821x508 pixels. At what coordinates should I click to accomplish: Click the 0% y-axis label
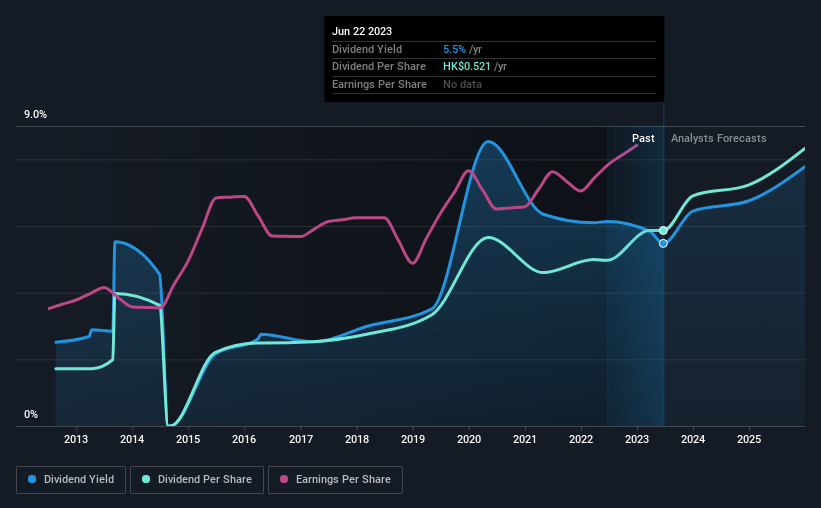(x=31, y=414)
